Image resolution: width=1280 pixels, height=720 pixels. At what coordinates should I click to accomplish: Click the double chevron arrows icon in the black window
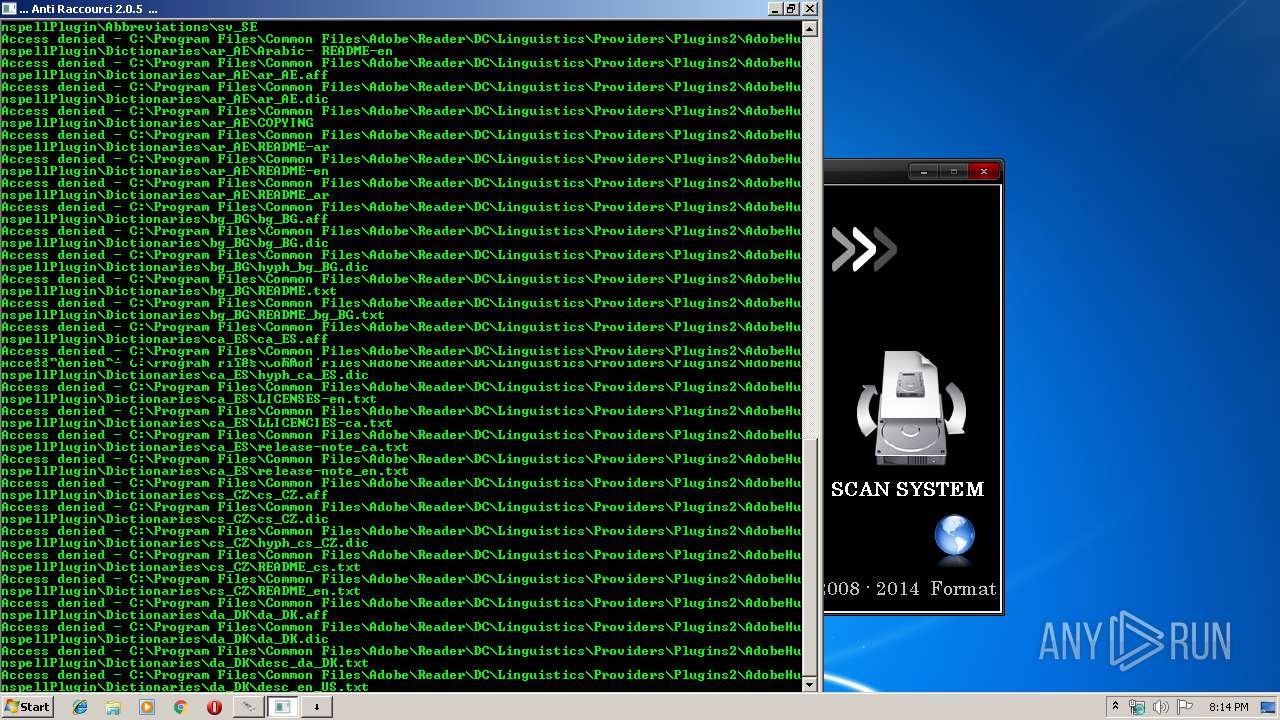coord(864,249)
